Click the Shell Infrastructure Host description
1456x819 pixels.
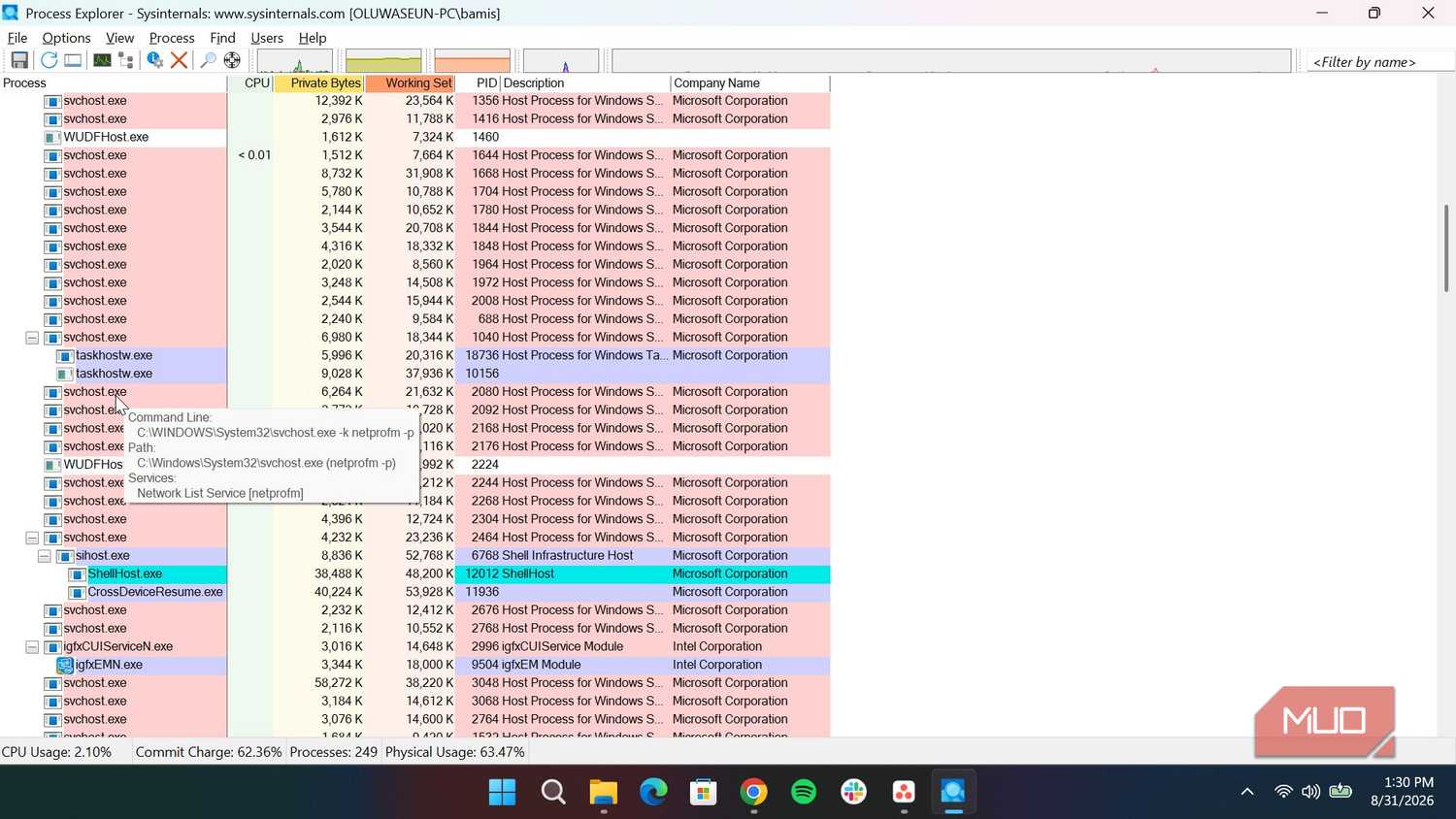point(568,556)
